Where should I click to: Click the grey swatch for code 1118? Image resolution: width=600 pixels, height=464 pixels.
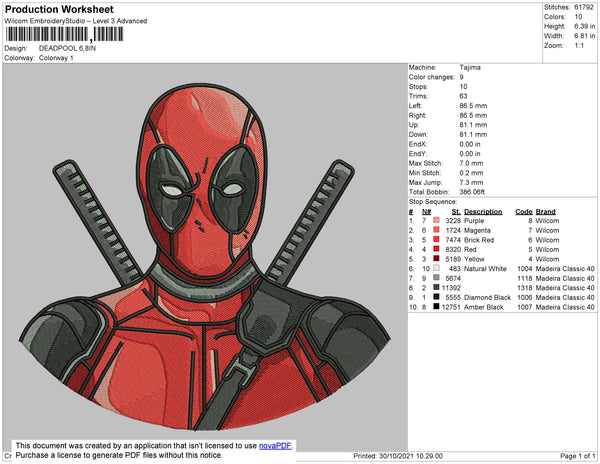[436, 278]
